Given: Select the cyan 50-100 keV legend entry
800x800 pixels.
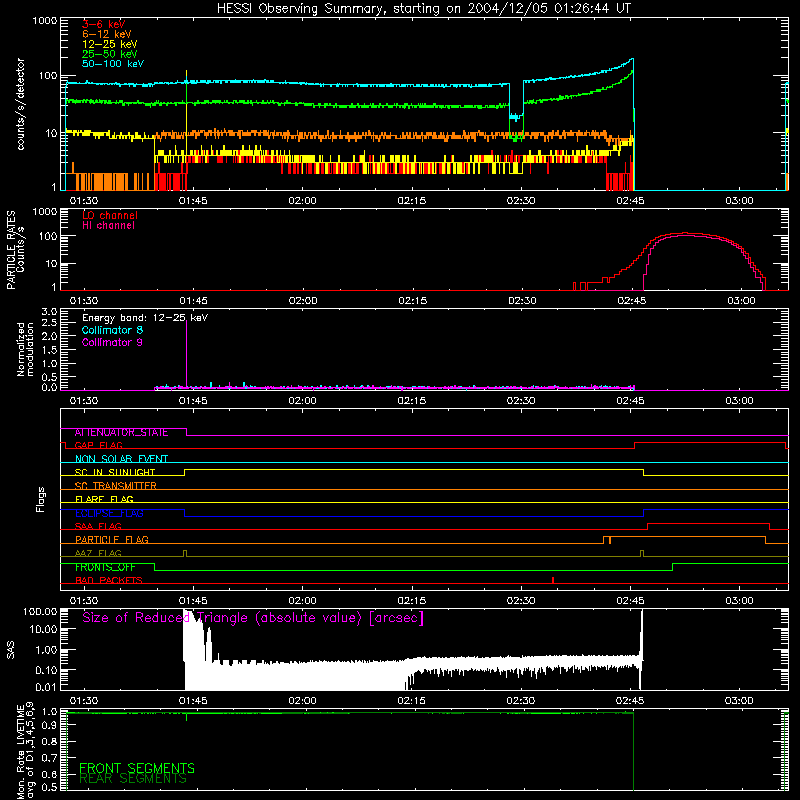Looking at the screenshot, I should tap(113, 64).
